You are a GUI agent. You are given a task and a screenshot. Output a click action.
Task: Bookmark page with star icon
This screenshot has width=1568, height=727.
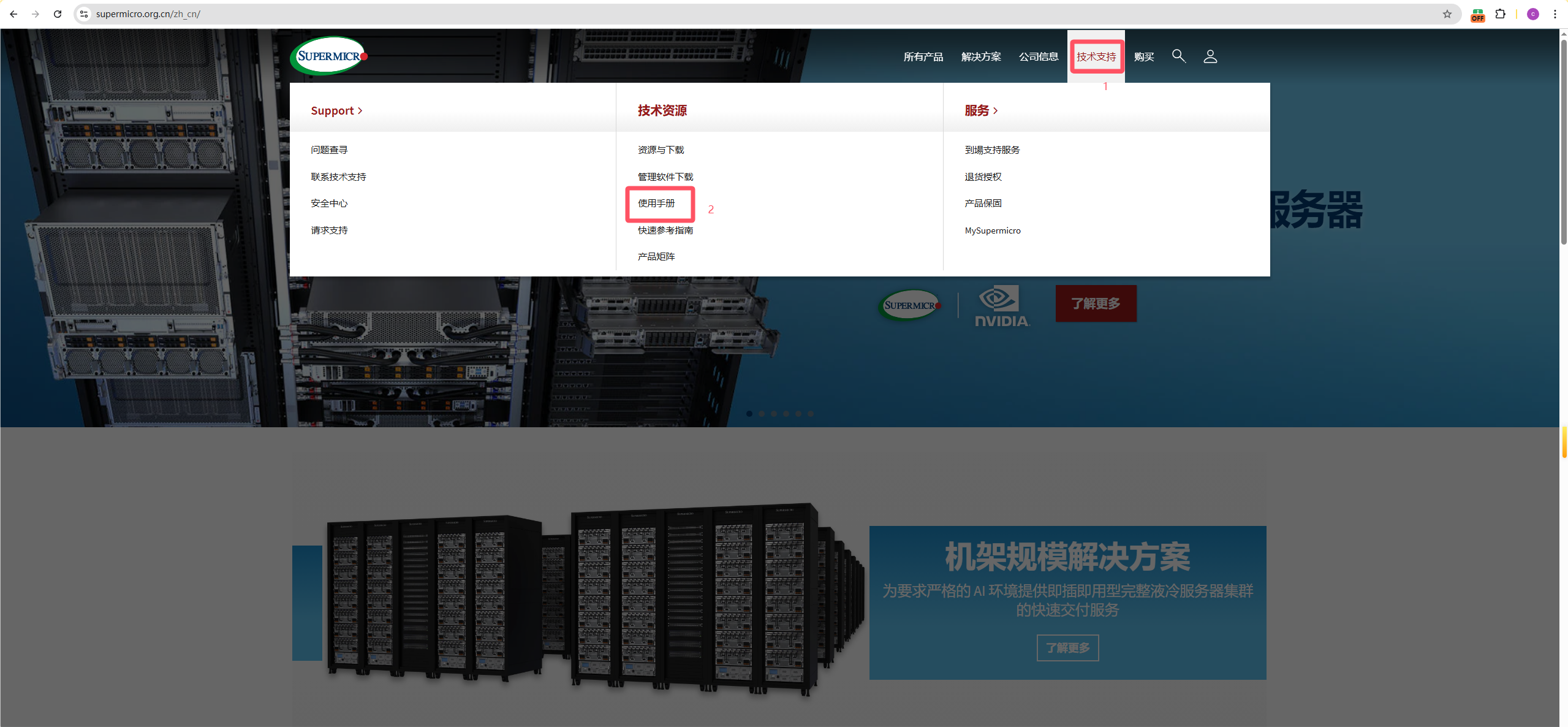[x=1447, y=14]
